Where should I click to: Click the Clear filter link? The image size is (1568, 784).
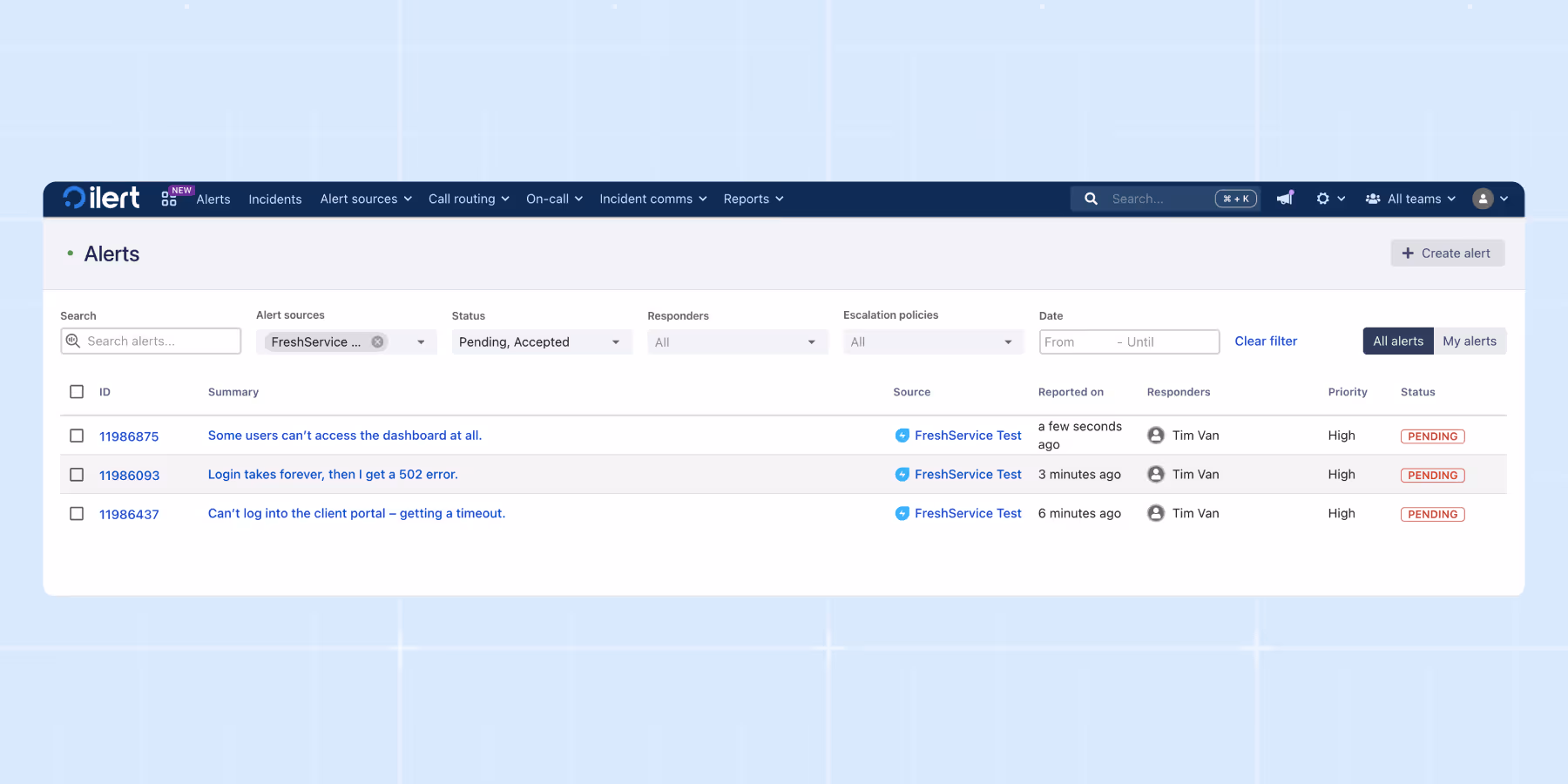(x=1266, y=341)
